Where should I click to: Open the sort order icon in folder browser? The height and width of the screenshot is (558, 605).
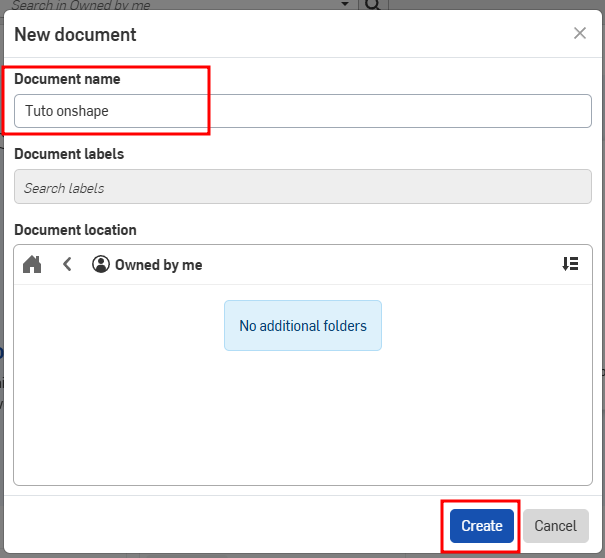pos(570,264)
